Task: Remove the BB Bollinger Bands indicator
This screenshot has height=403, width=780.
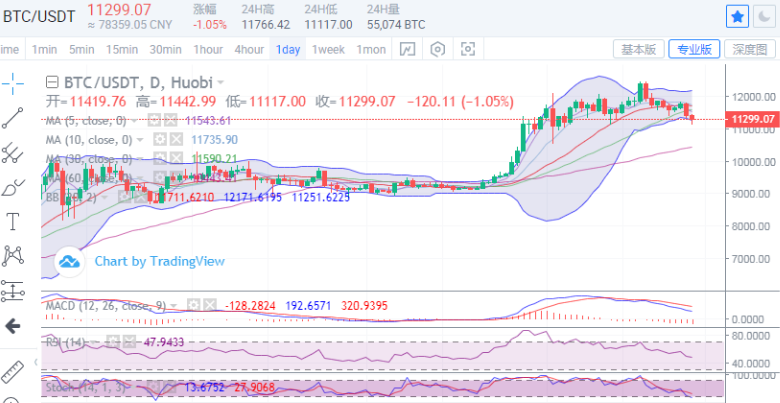Action: click(140, 197)
